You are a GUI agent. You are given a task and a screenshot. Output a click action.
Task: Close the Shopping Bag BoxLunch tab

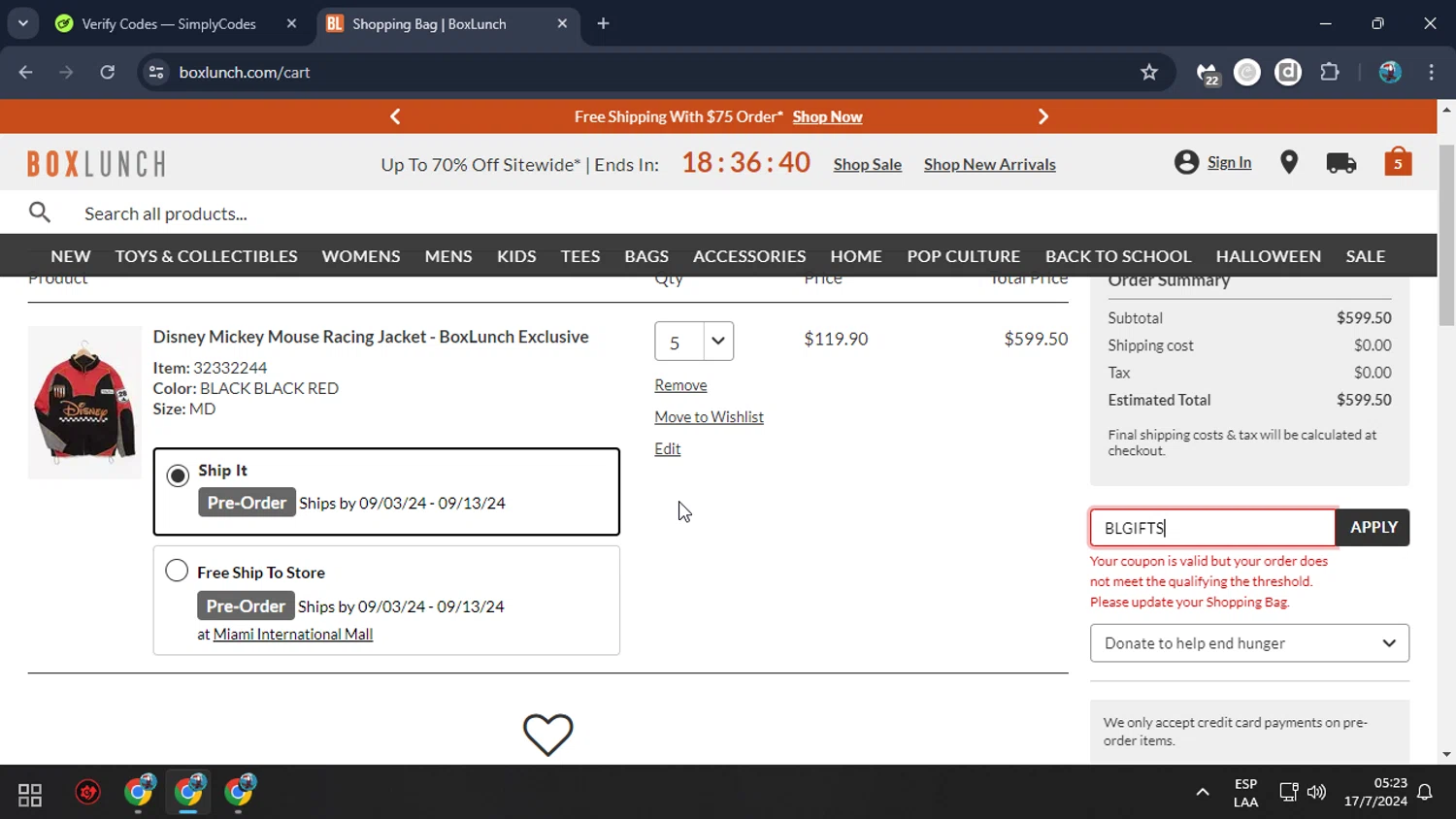(562, 23)
